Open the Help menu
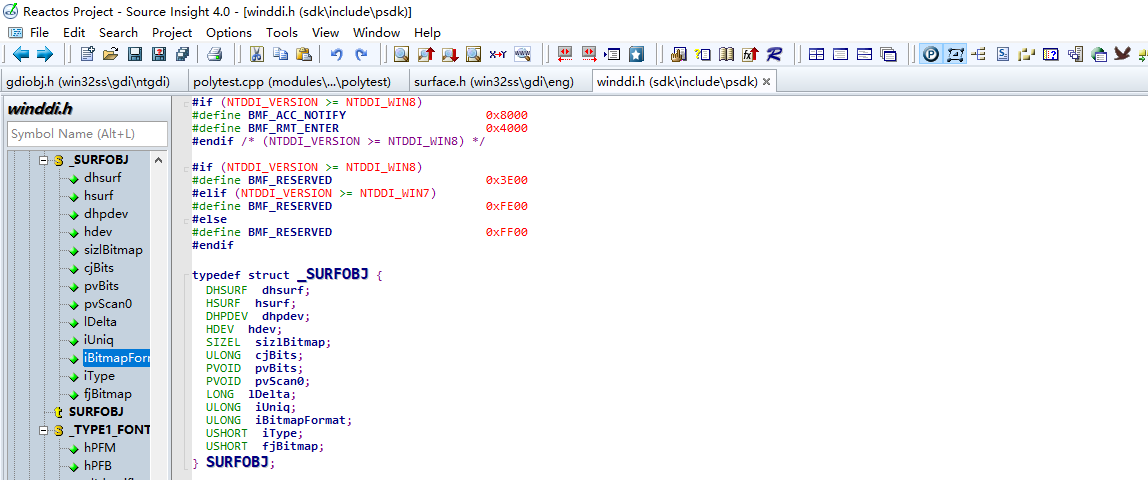Screen dimensions: 1148x480 point(428,33)
